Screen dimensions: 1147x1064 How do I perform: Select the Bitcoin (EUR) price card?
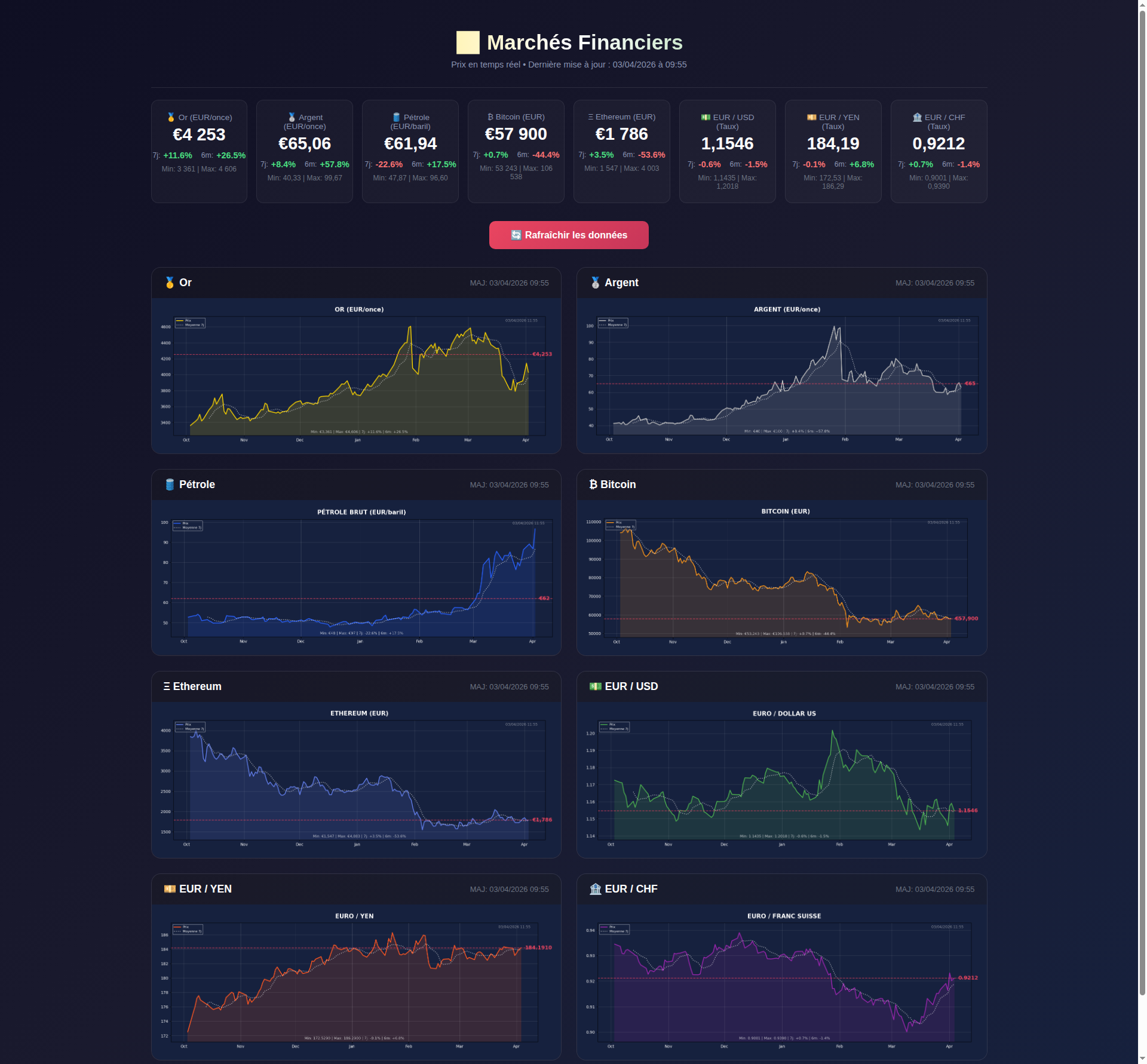click(516, 151)
